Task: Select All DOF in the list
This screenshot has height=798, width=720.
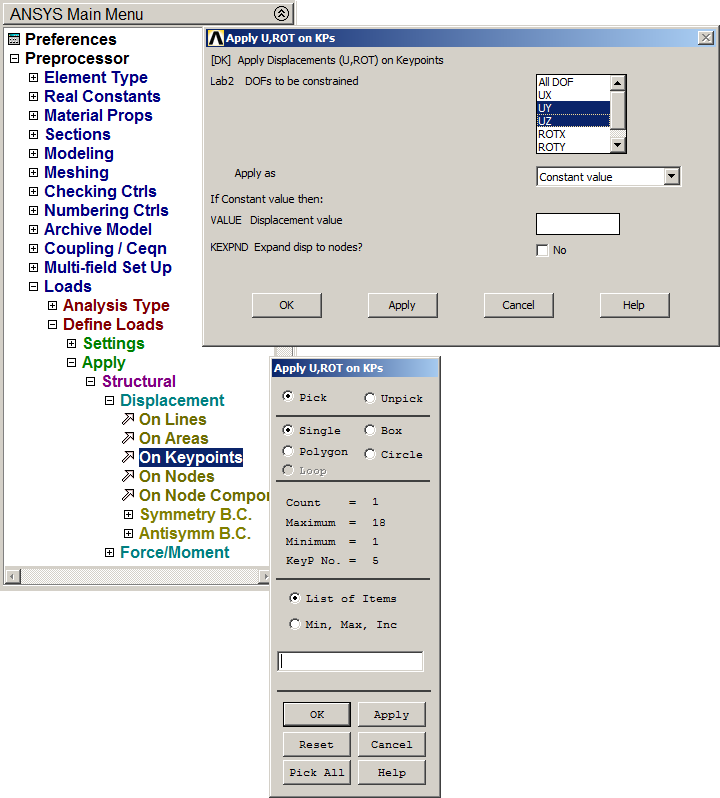Action: [x=572, y=82]
